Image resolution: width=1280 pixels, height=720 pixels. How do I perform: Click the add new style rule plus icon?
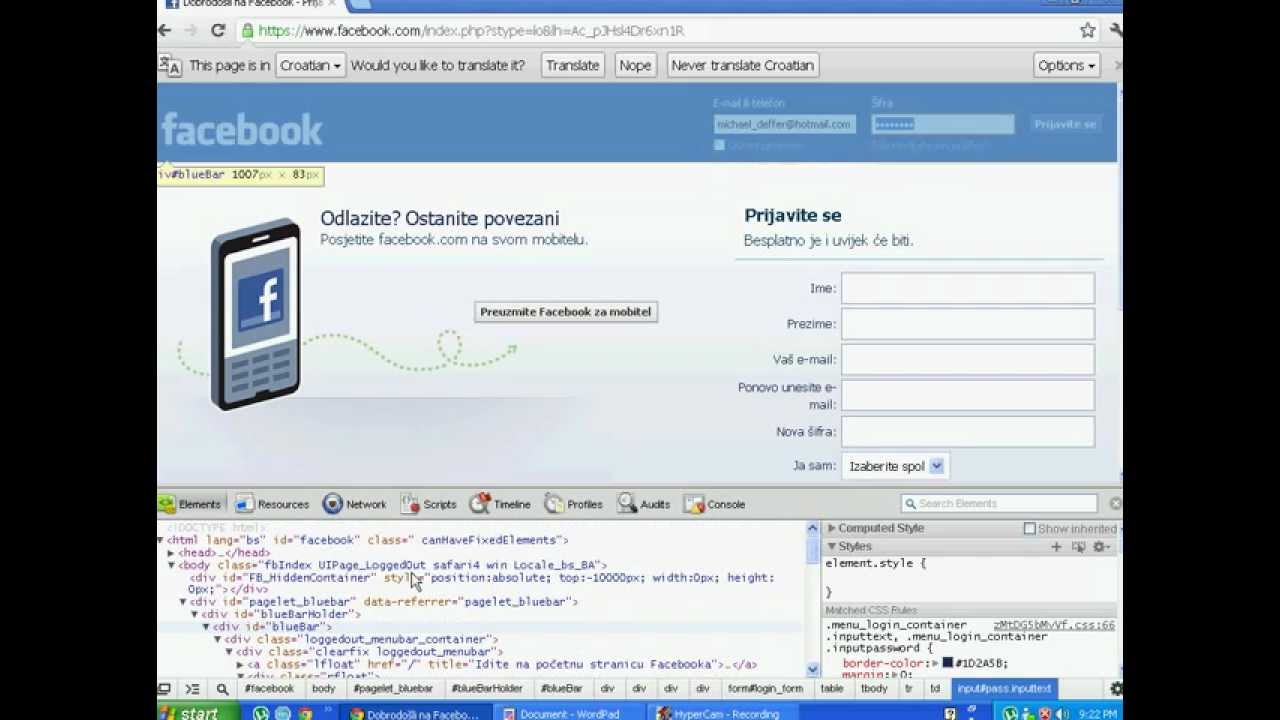(1056, 547)
